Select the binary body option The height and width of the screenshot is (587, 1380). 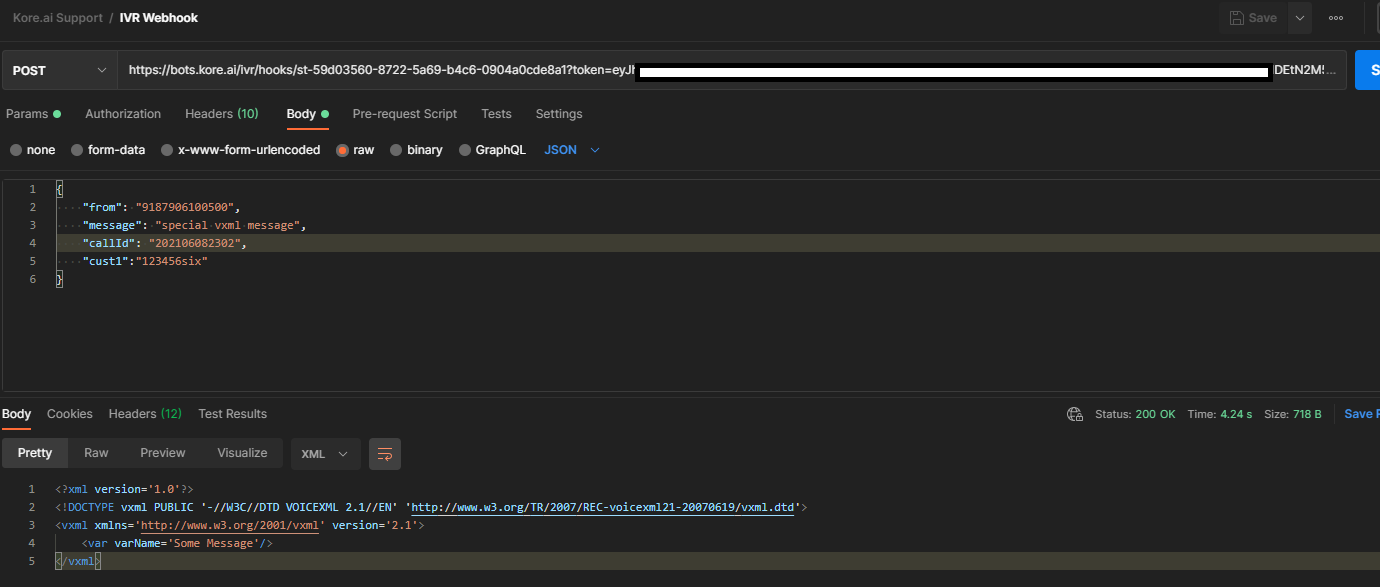coord(416,150)
